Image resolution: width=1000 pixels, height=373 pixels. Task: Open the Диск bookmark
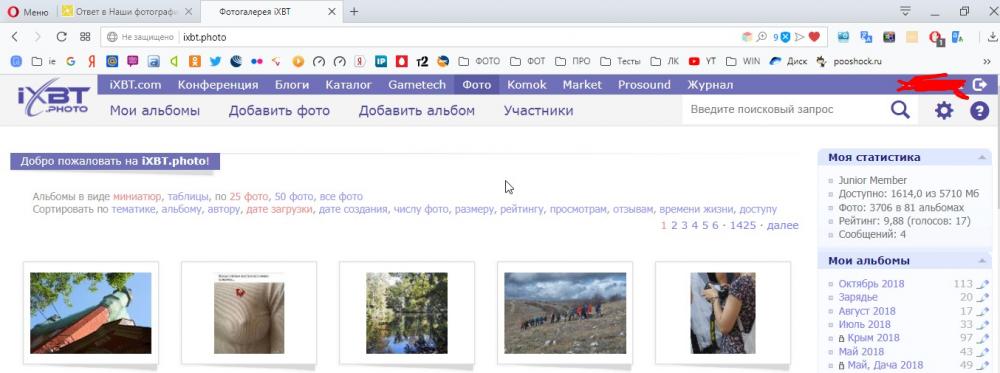788,62
